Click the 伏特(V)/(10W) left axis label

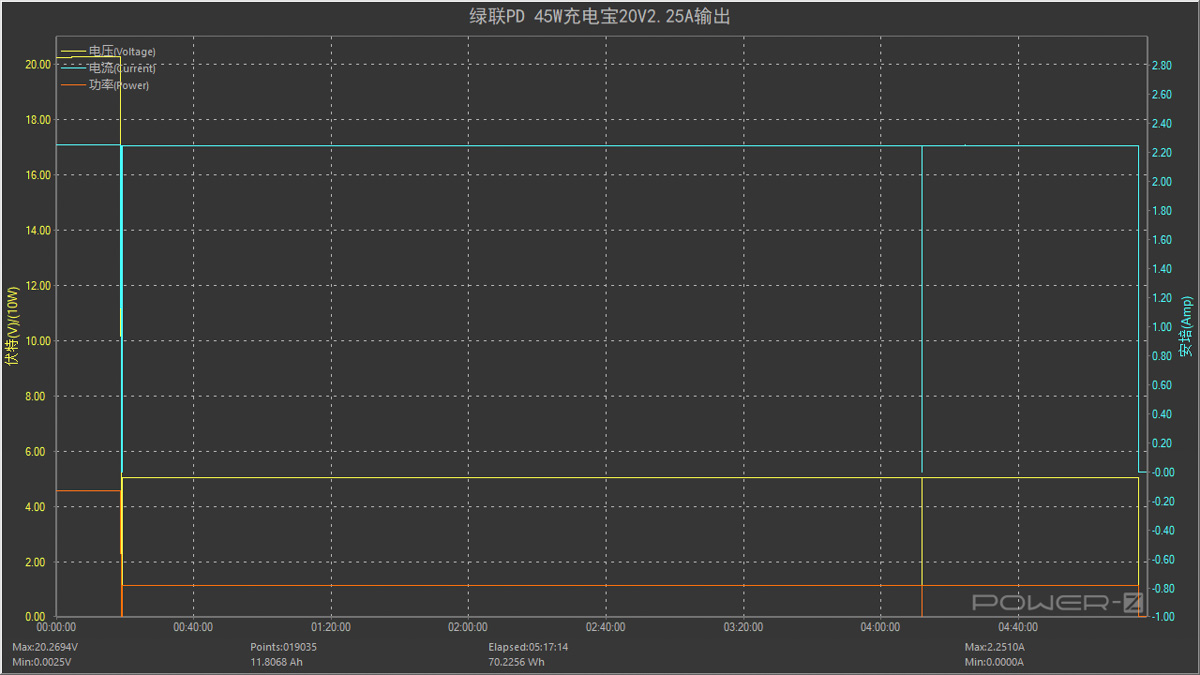pyautogui.click(x=13, y=327)
